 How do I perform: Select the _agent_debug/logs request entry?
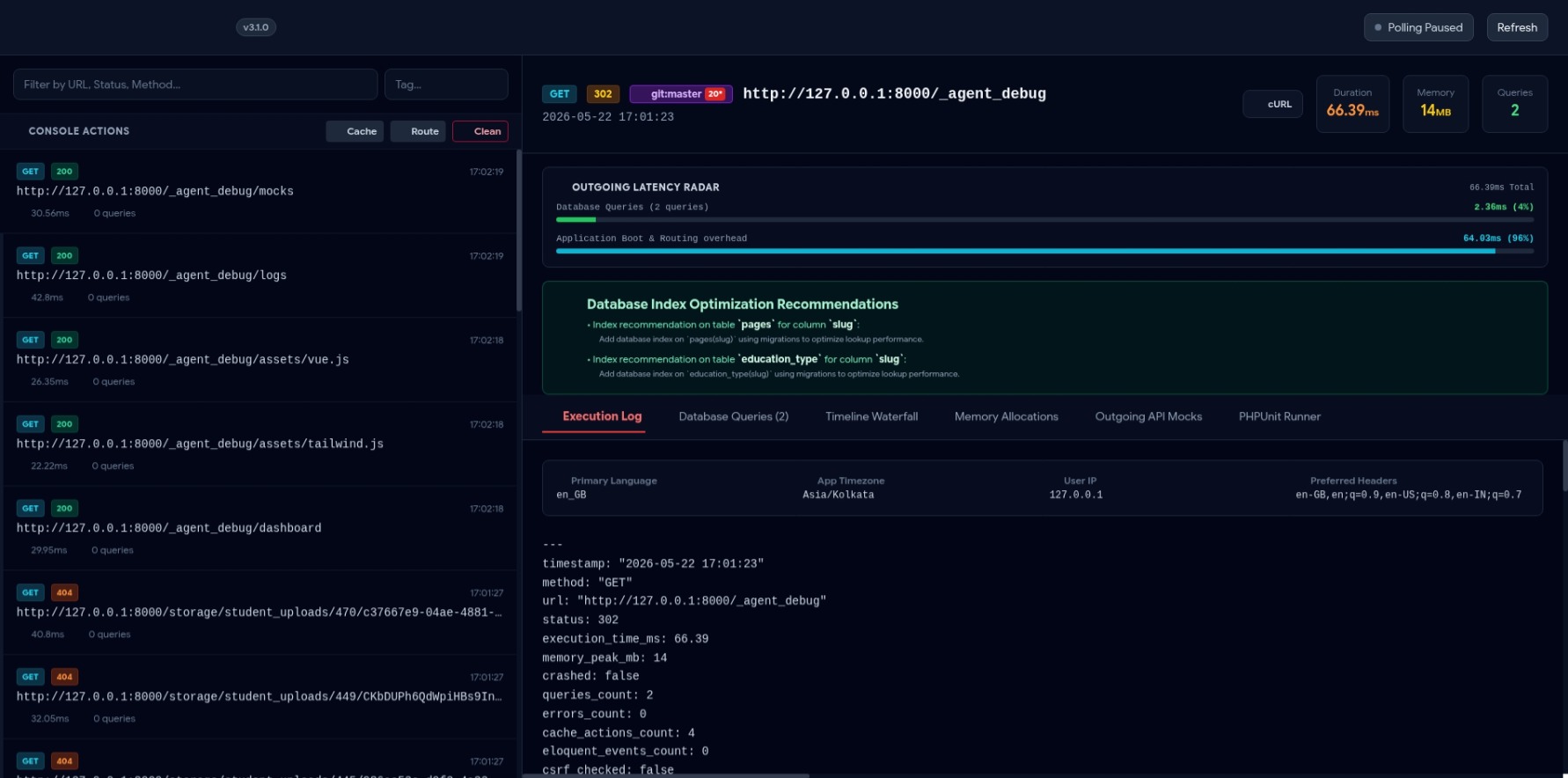[259, 275]
